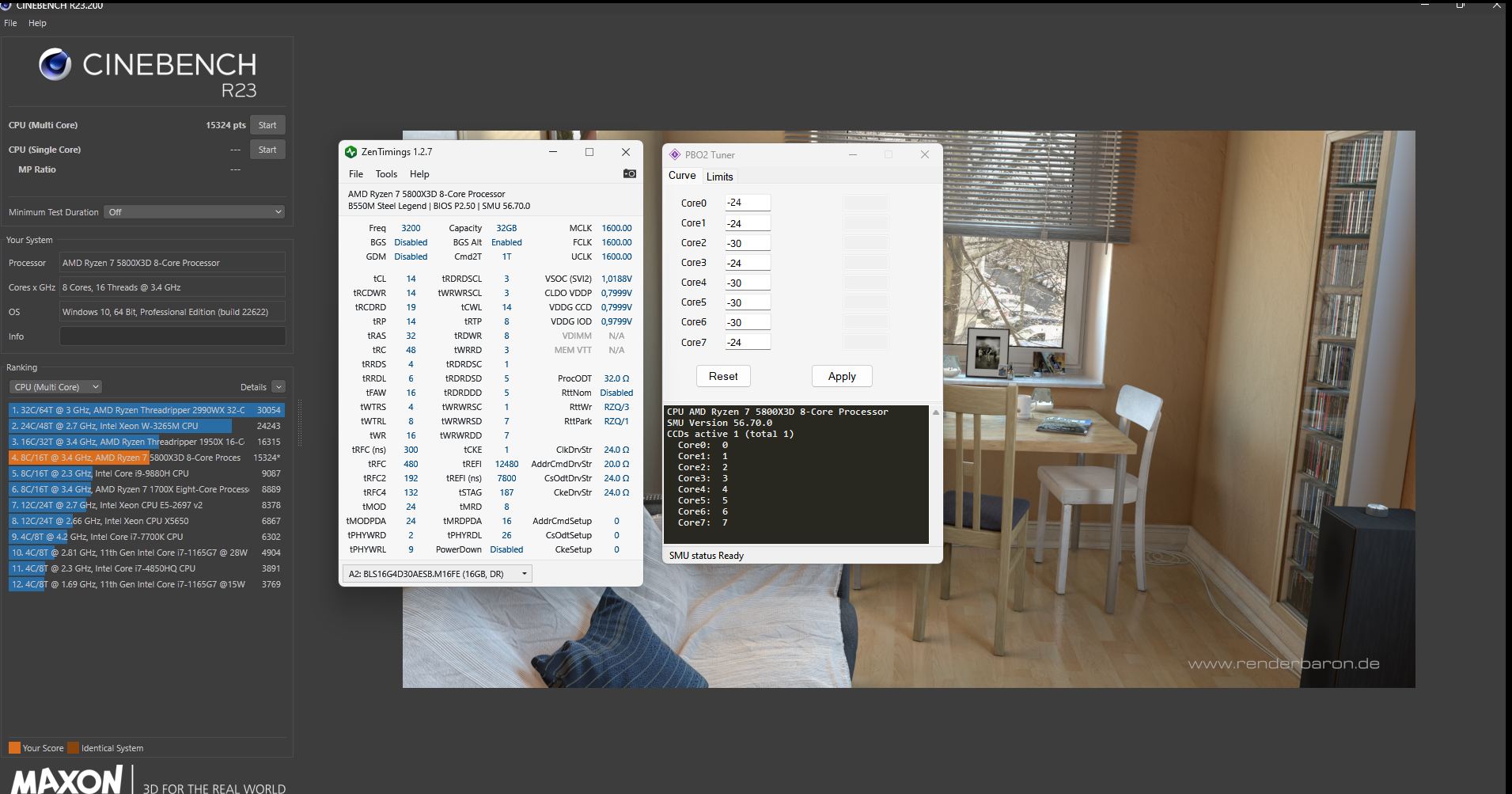Open Minimum Test Duration dropdown
The image size is (1512, 794).
[x=194, y=212]
